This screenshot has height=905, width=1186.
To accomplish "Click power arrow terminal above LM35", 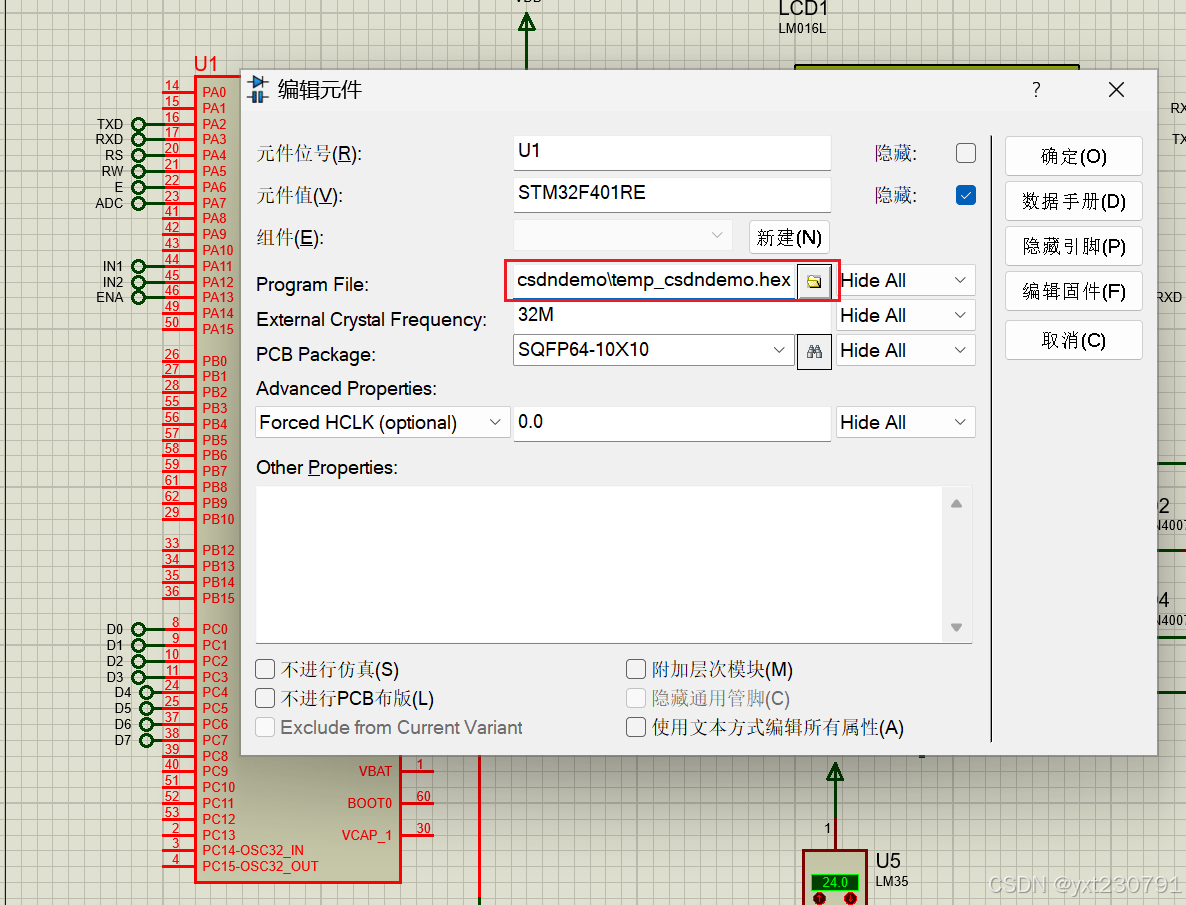I will point(835,773).
